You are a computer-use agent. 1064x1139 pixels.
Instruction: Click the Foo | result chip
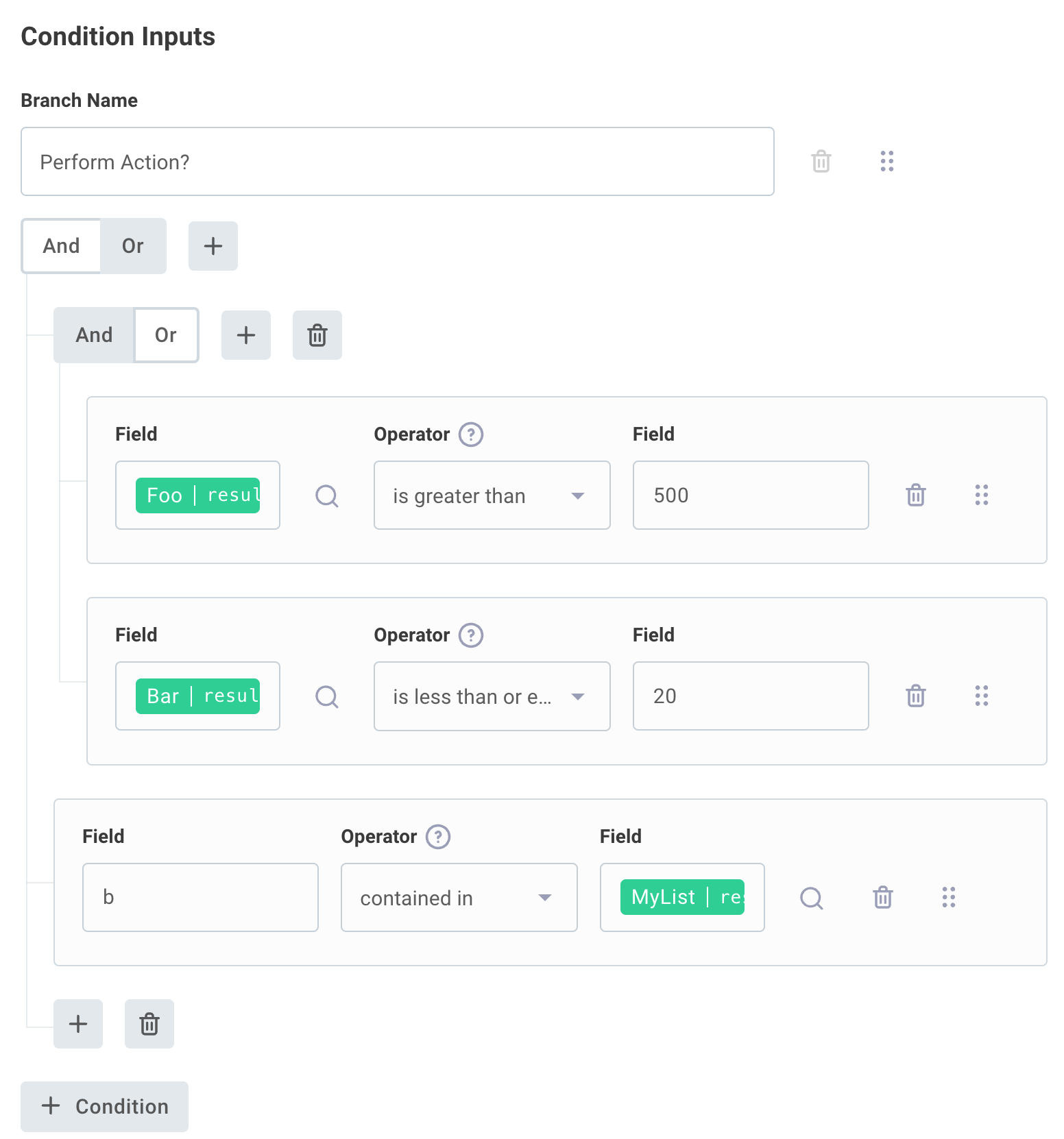click(x=197, y=495)
